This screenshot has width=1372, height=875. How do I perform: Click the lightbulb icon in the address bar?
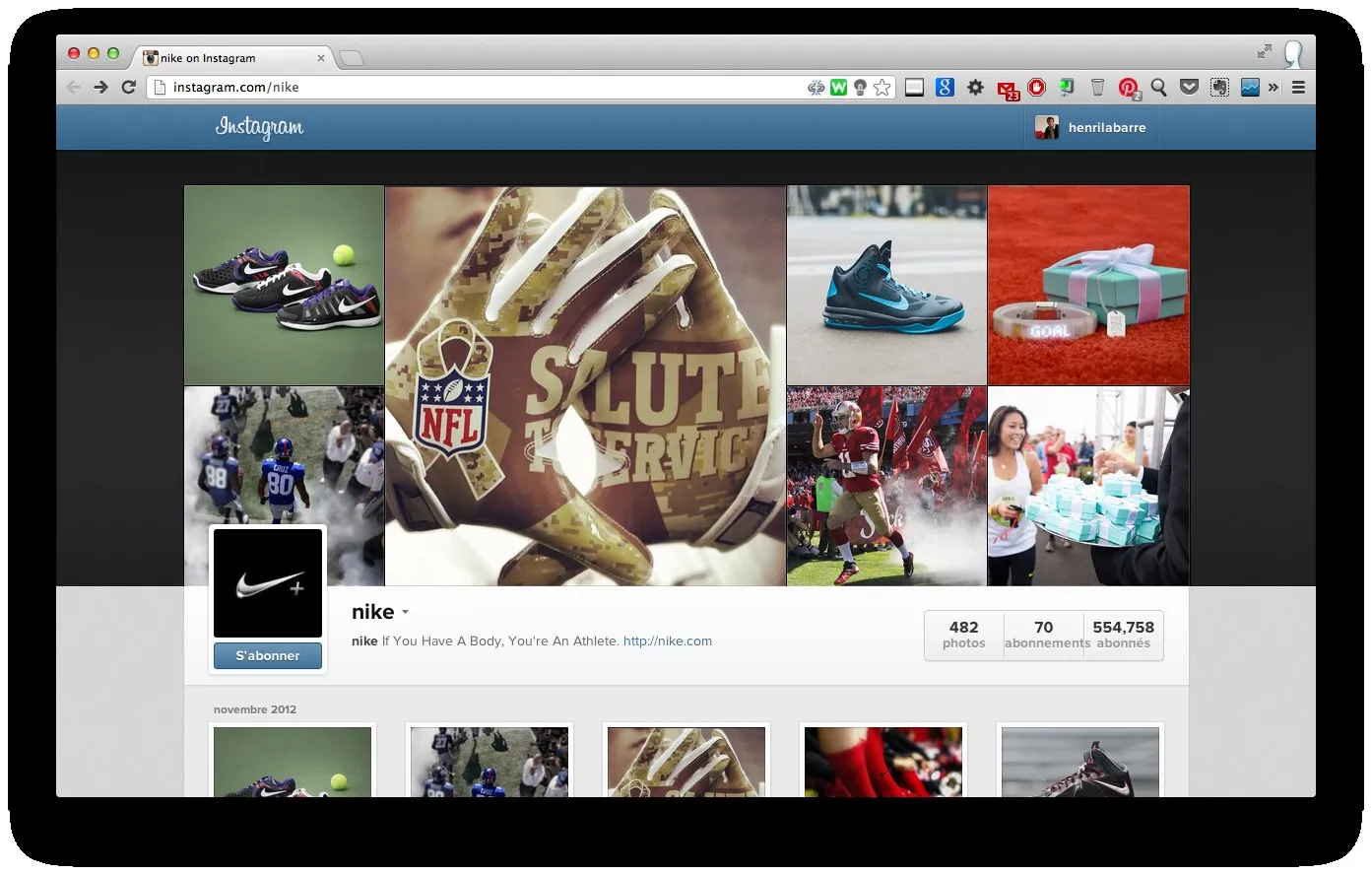pyautogui.click(x=860, y=88)
